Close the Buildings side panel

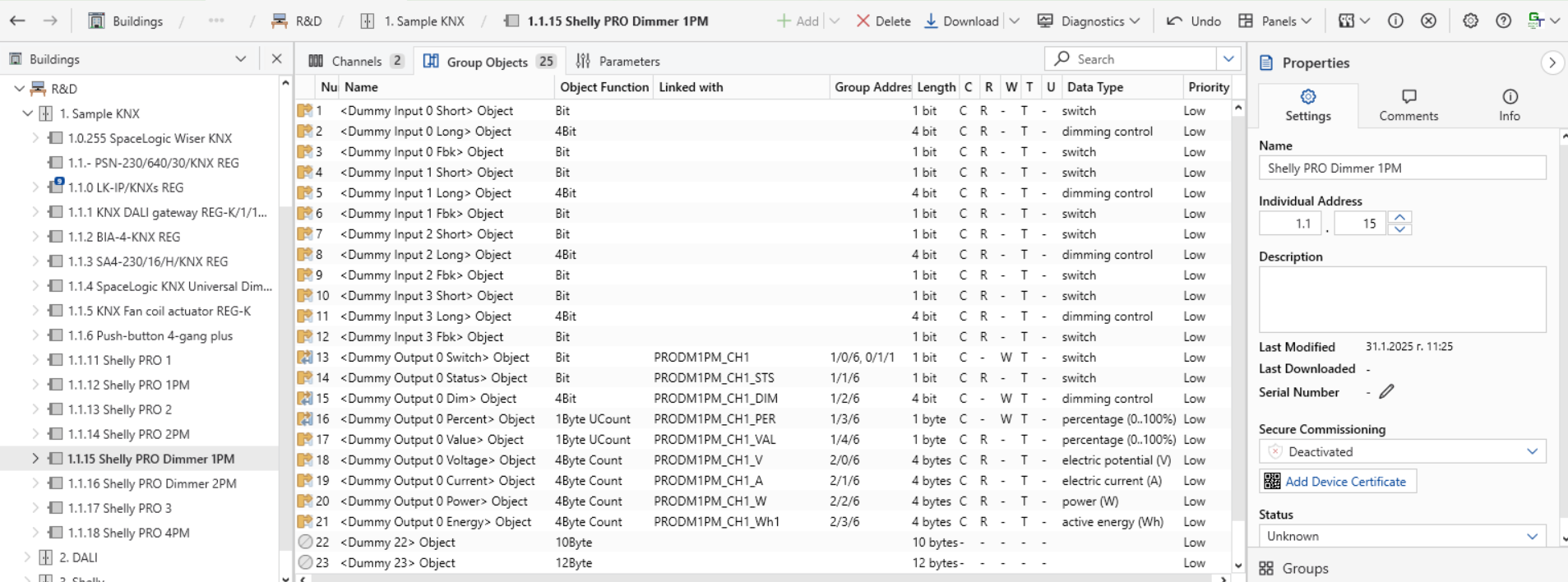coord(276,58)
